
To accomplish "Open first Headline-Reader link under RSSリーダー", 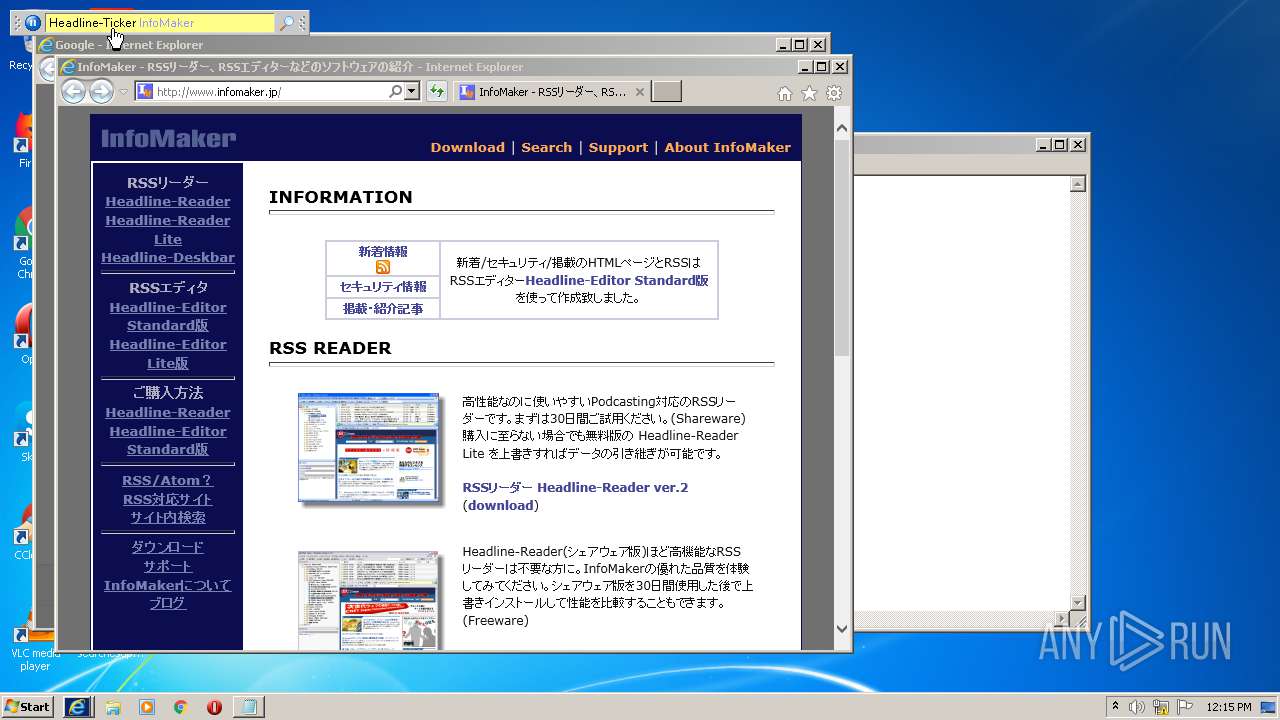I will (x=168, y=201).
